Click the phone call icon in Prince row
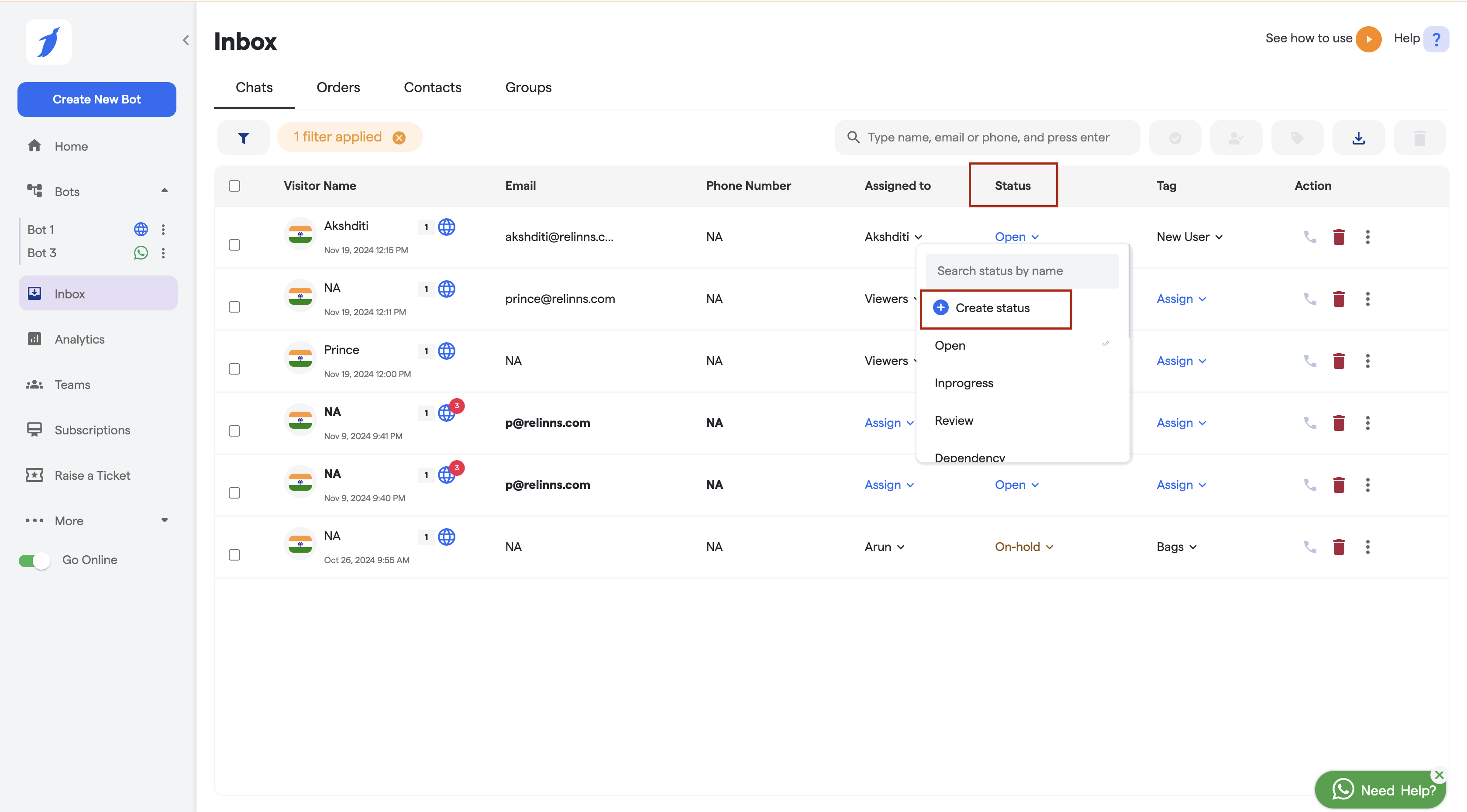This screenshot has width=1467, height=812. coord(1310,361)
